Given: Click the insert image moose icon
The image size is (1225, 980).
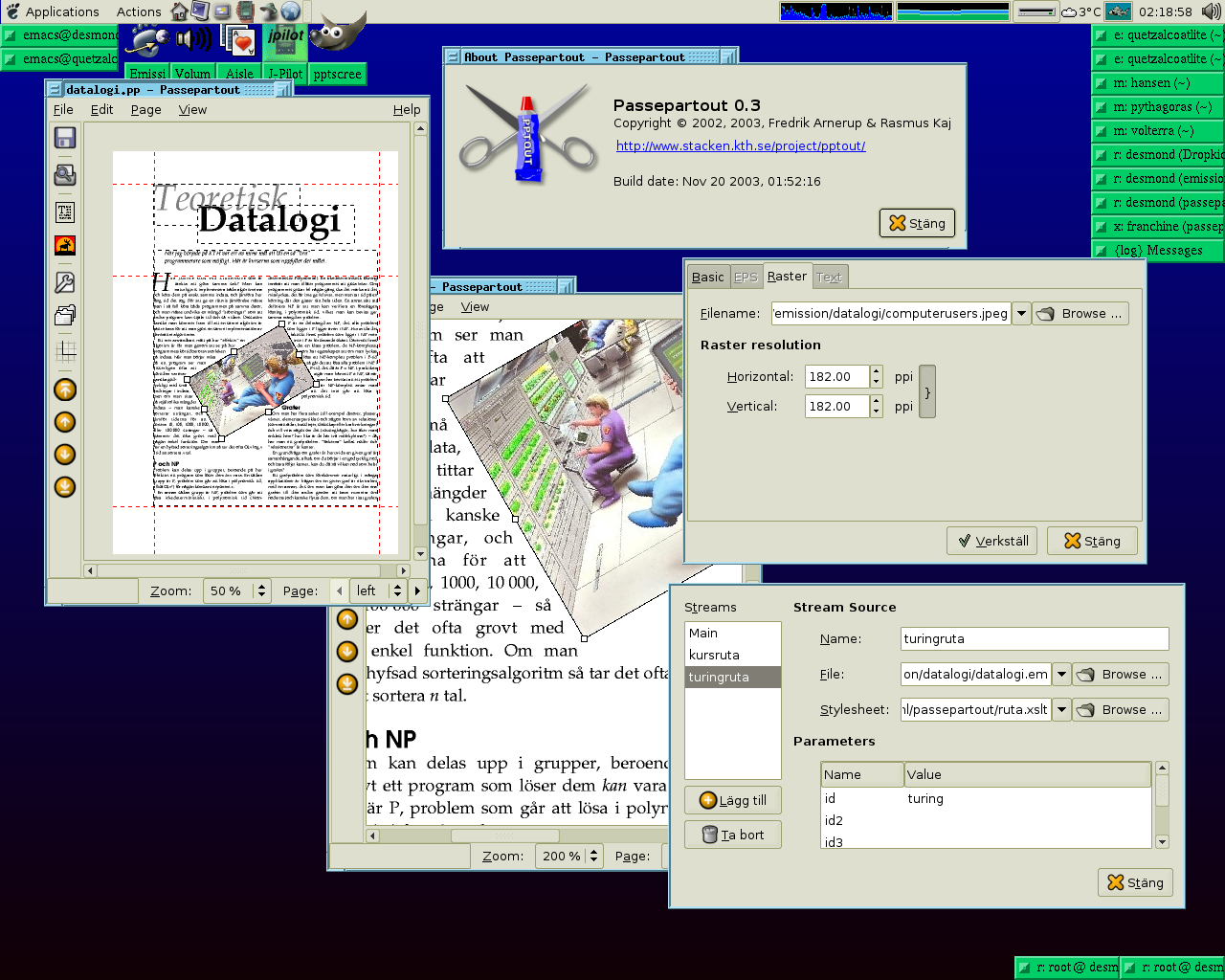Looking at the screenshot, I should (65, 246).
